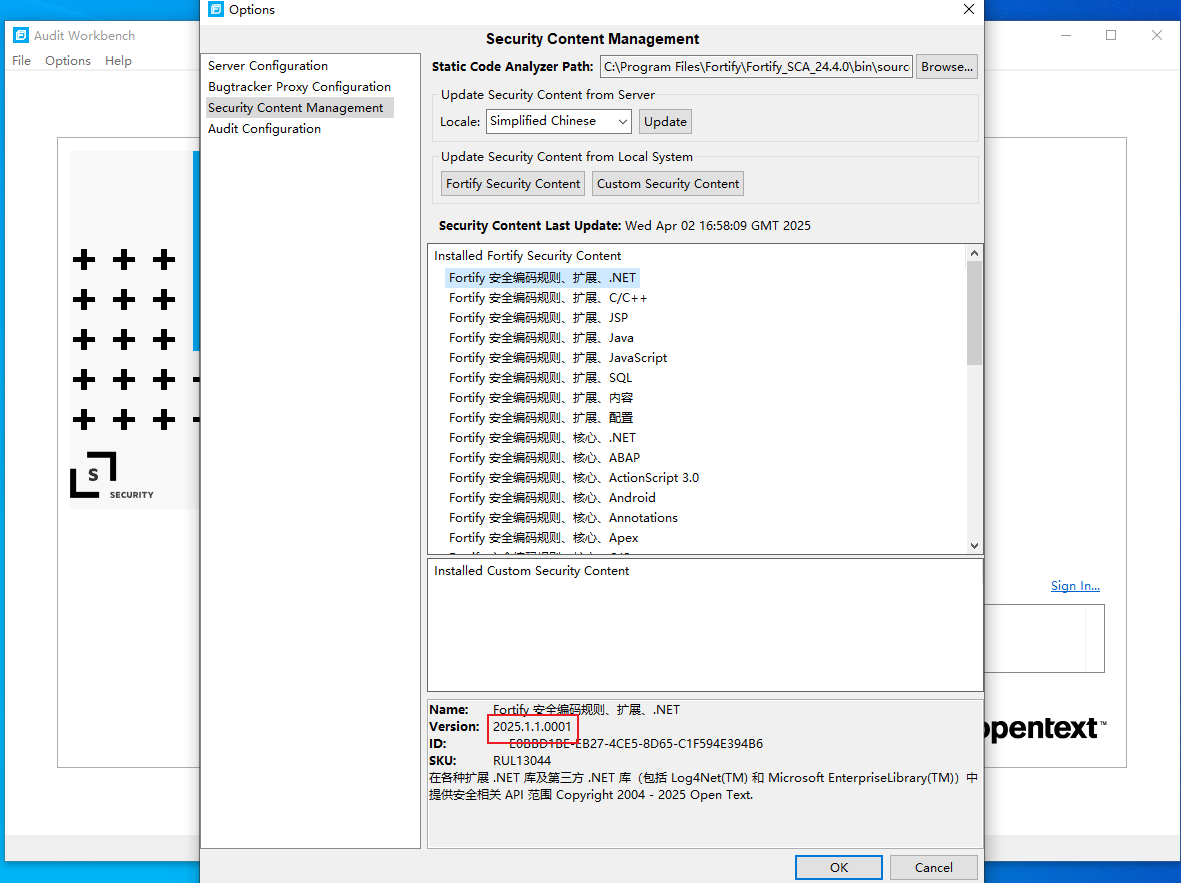This screenshot has width=1181, height=883.
Task: Click scroll up arrow of content list
Action: (974, 253)
